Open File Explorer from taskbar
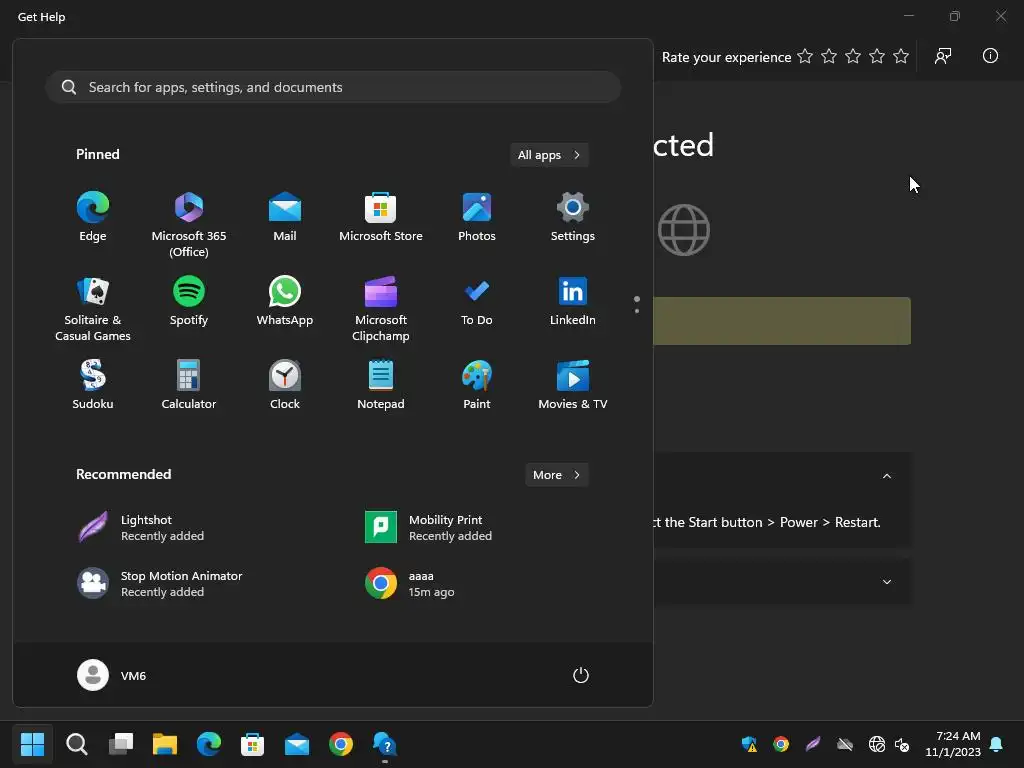 [165, 744]
